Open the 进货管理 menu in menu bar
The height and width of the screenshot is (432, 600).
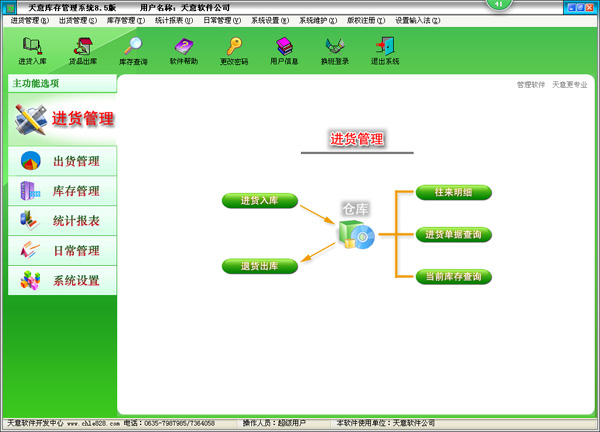point(29,20)
